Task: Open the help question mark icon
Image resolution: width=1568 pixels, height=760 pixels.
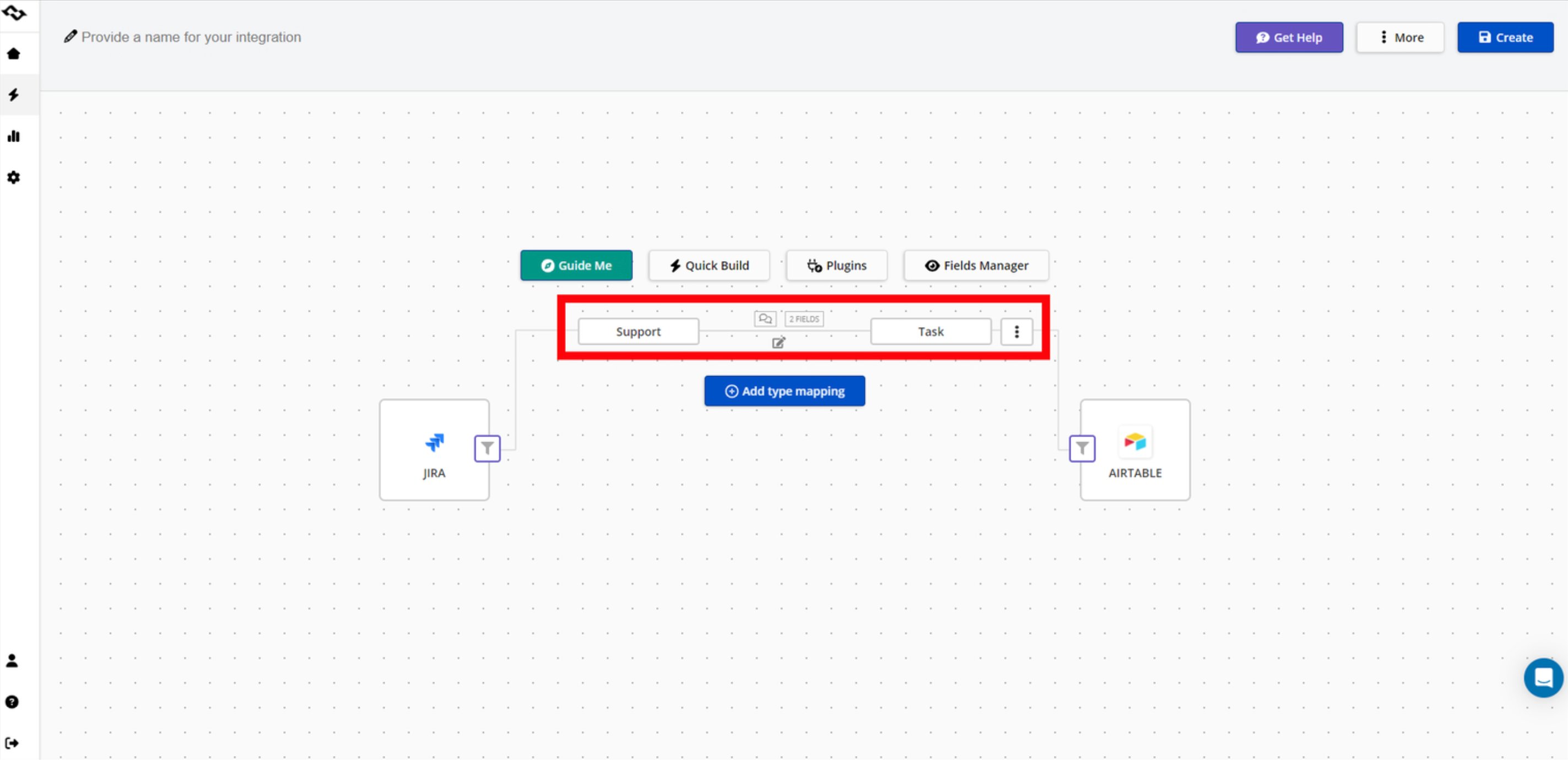Action: tap(12, 702)
